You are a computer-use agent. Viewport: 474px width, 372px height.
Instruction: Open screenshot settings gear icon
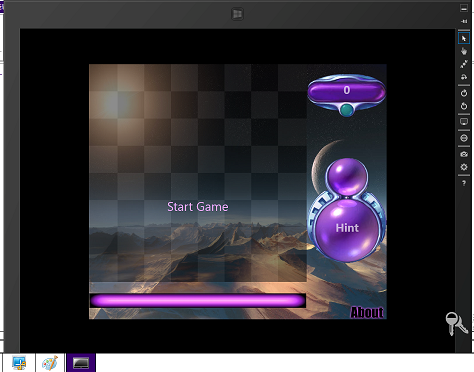pyautogui.click(x=464, y=167)
